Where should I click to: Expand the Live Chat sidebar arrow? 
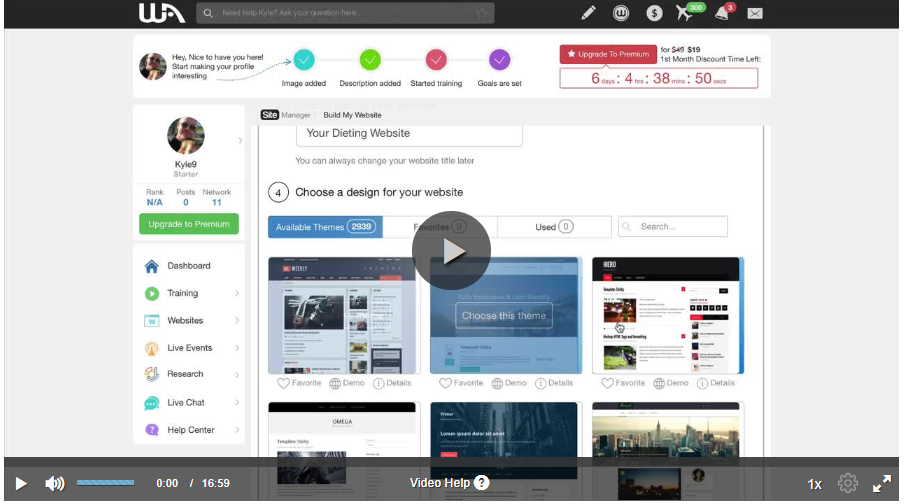[x=237, y=403]
